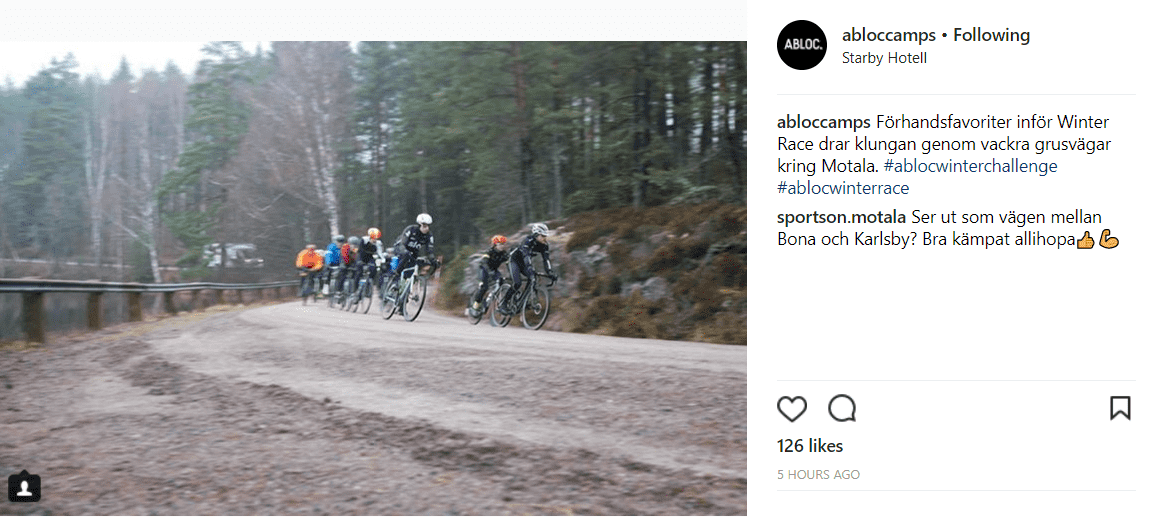Screen dimensions: 1161x517
Task: Open the #ablocwinterchallenge hashtag
Action: coord(971,166)
